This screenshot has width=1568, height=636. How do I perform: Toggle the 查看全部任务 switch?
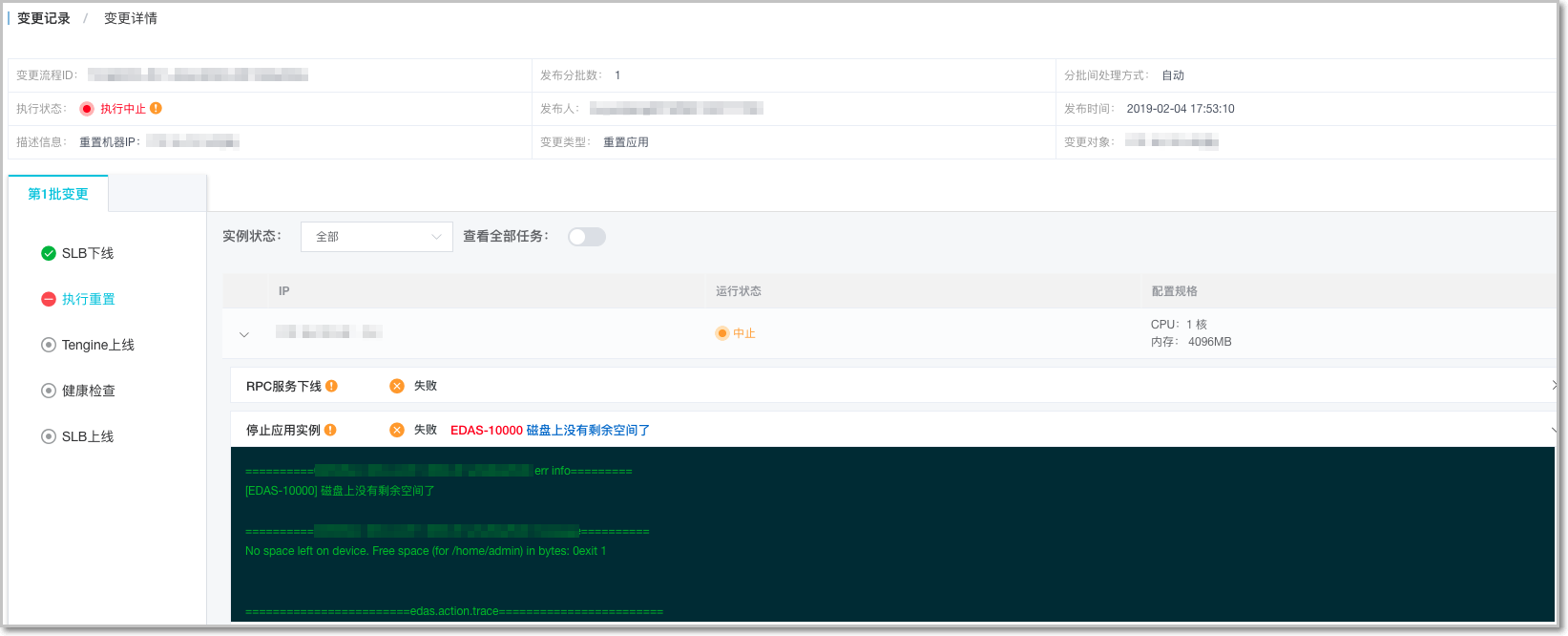click(x=586, y=237)
